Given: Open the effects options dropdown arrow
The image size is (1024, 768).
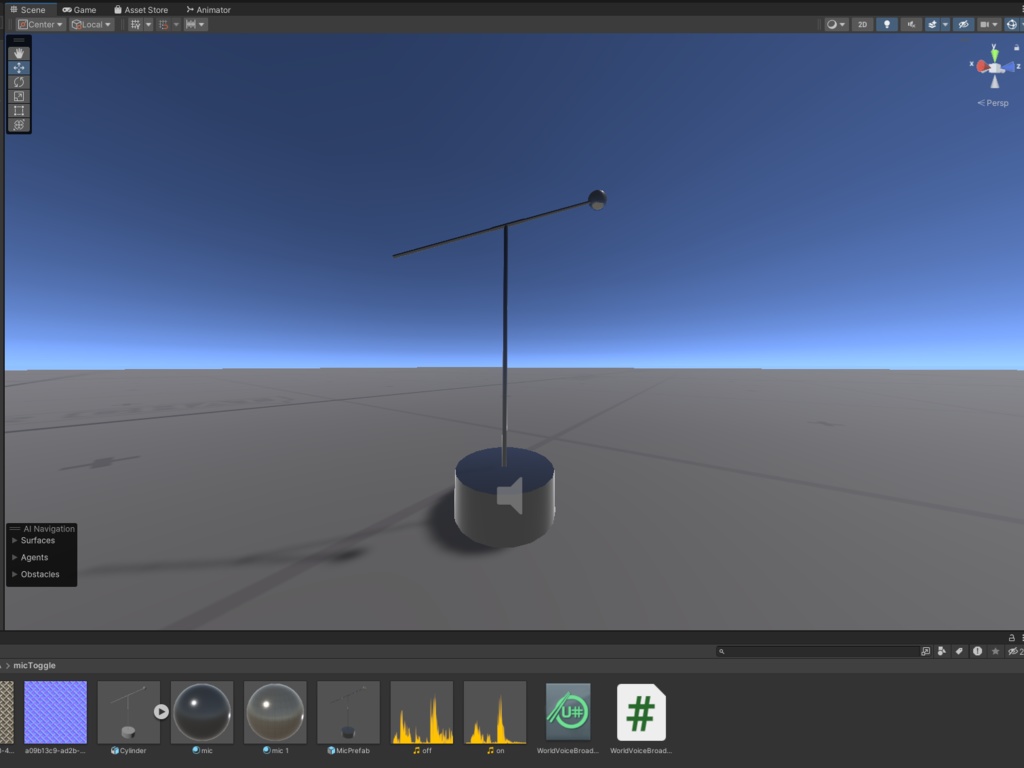Looking at the screenshot, I should 945,24.
